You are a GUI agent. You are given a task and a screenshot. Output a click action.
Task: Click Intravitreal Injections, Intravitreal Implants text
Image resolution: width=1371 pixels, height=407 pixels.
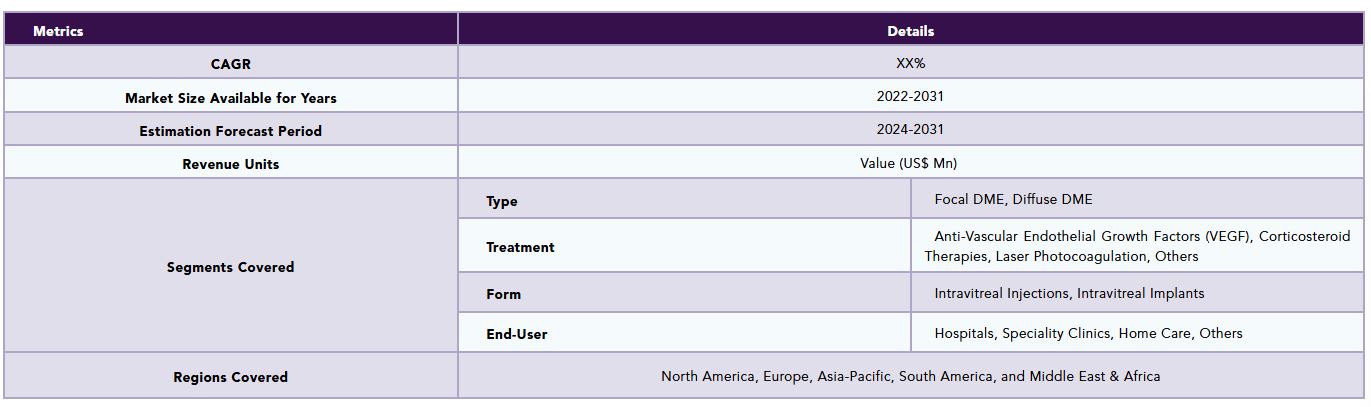tap(1069, 293)
